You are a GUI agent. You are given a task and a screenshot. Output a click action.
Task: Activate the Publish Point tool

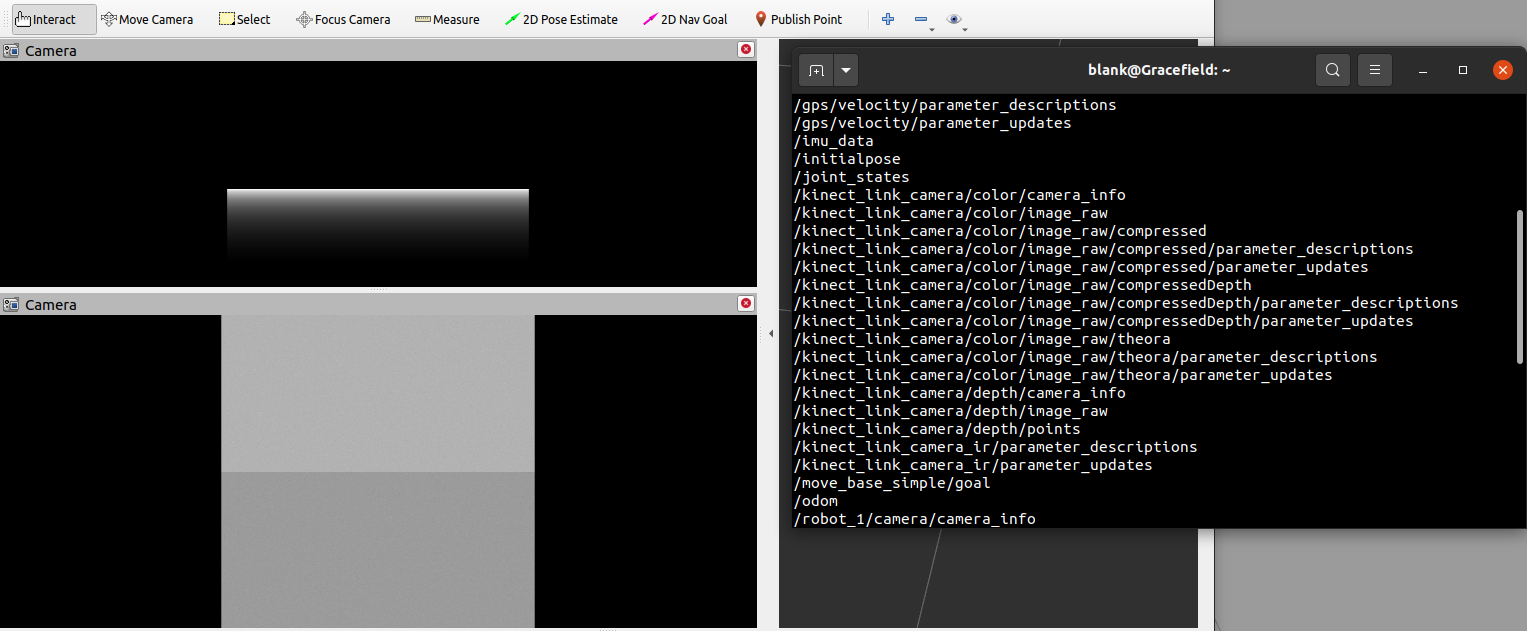798,19
